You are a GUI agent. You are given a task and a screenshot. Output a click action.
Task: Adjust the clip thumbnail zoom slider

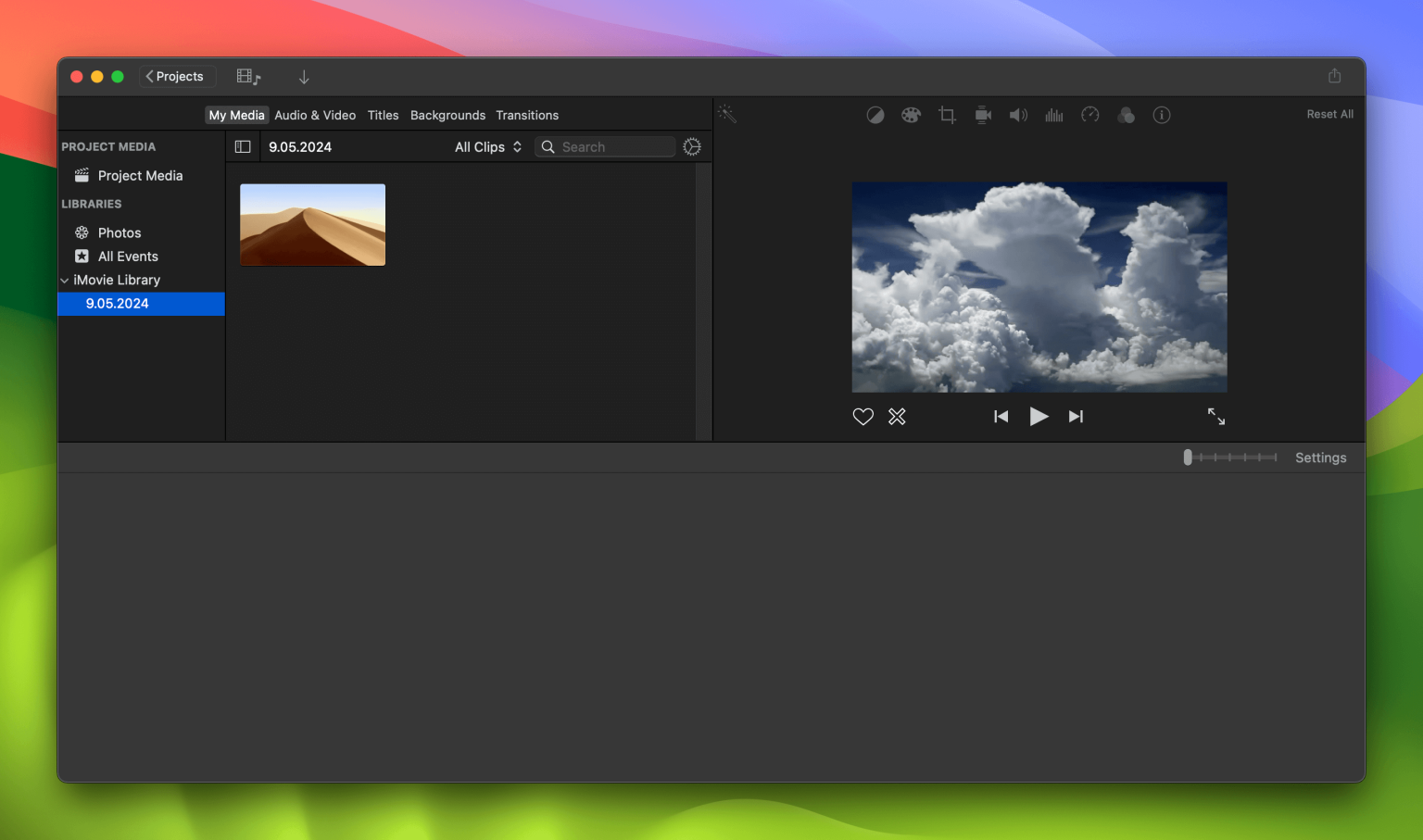[x=1188, y=457]
